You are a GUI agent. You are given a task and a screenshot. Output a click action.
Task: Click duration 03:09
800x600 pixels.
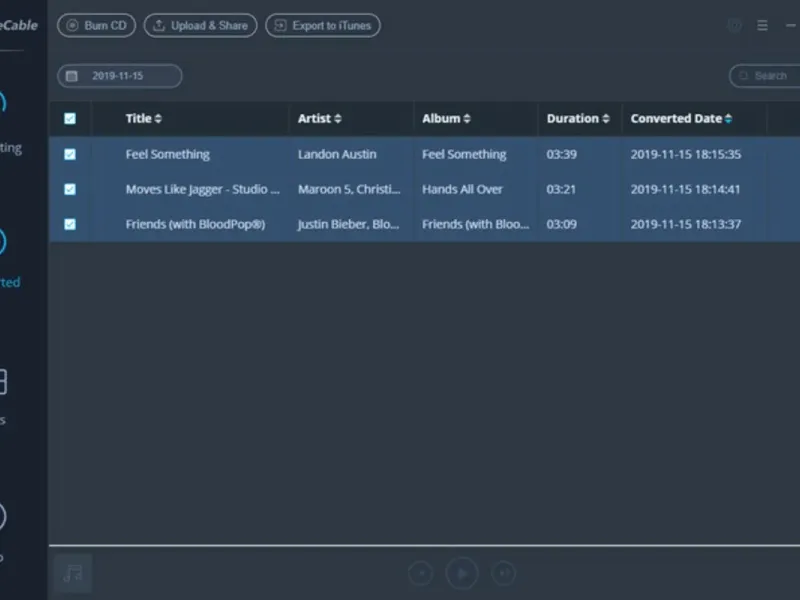click(562, 224)
